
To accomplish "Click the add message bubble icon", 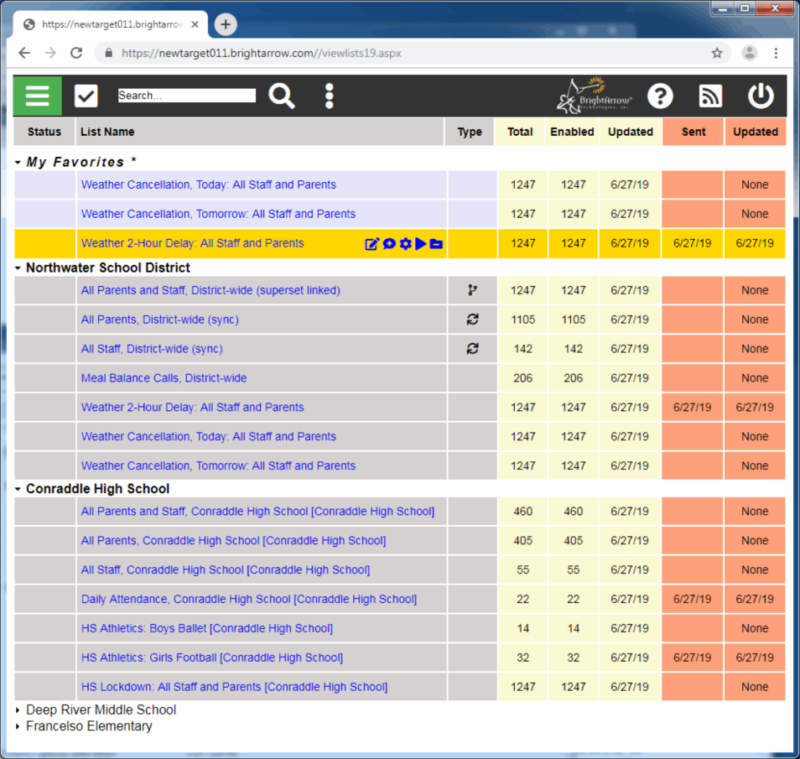I will [389, 244].
